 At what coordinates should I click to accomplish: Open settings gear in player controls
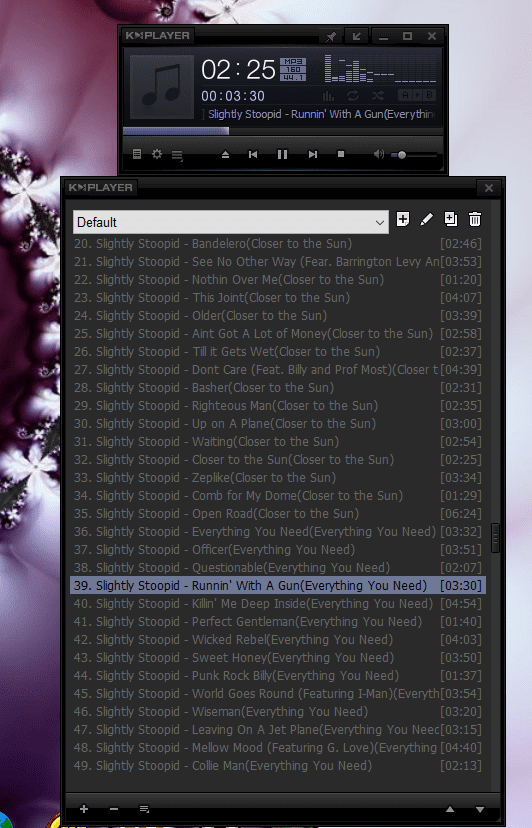(157, 154)
